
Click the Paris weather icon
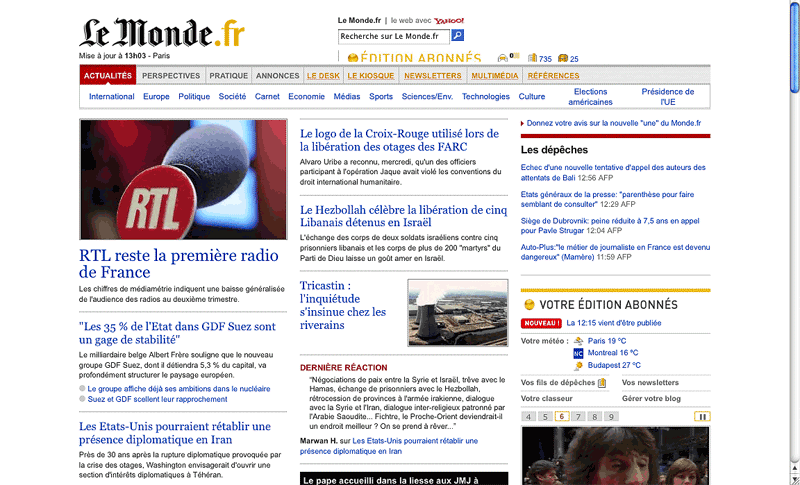click(x=578, y=341)
